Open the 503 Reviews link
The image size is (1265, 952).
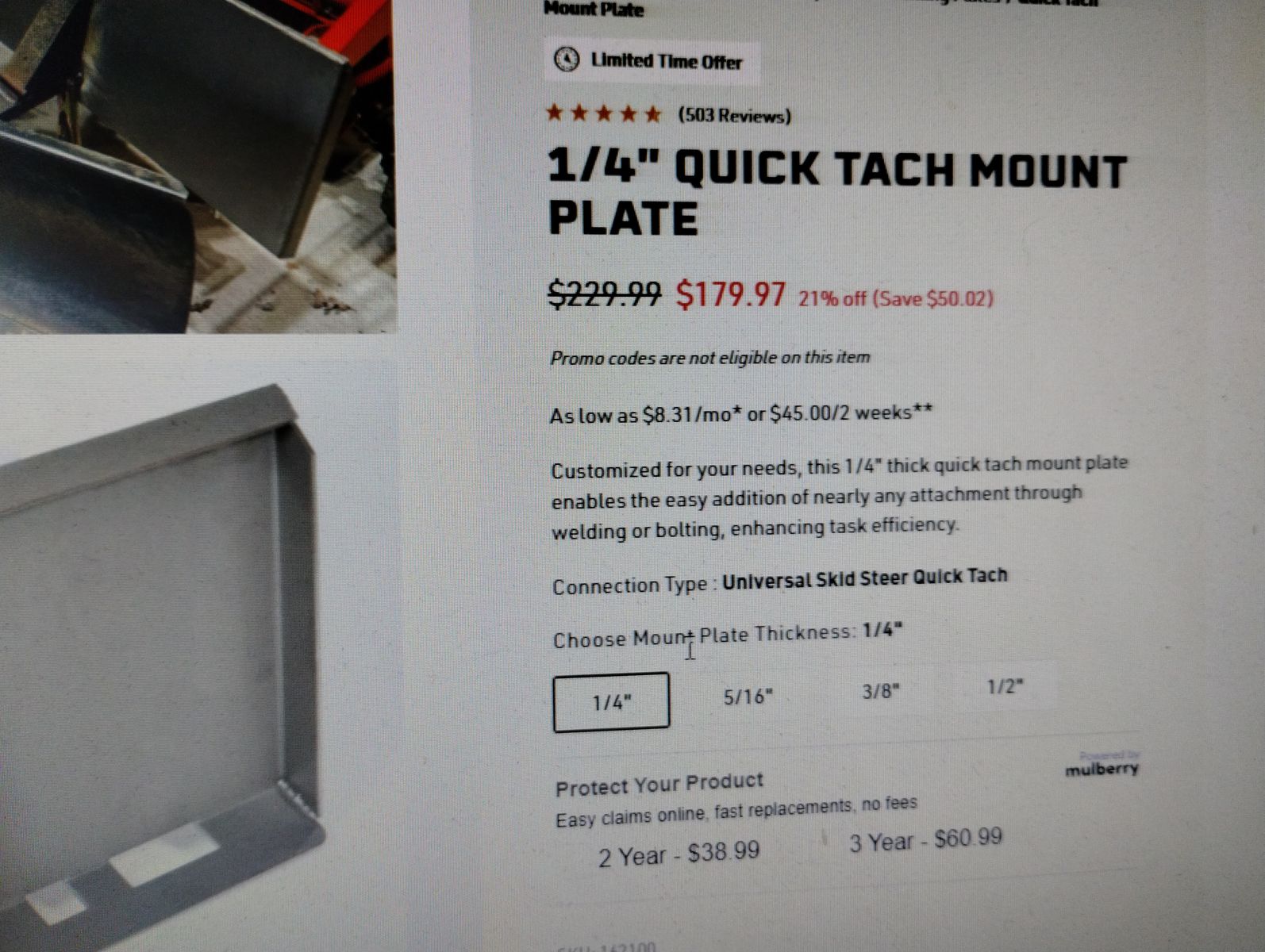point(734,117)
